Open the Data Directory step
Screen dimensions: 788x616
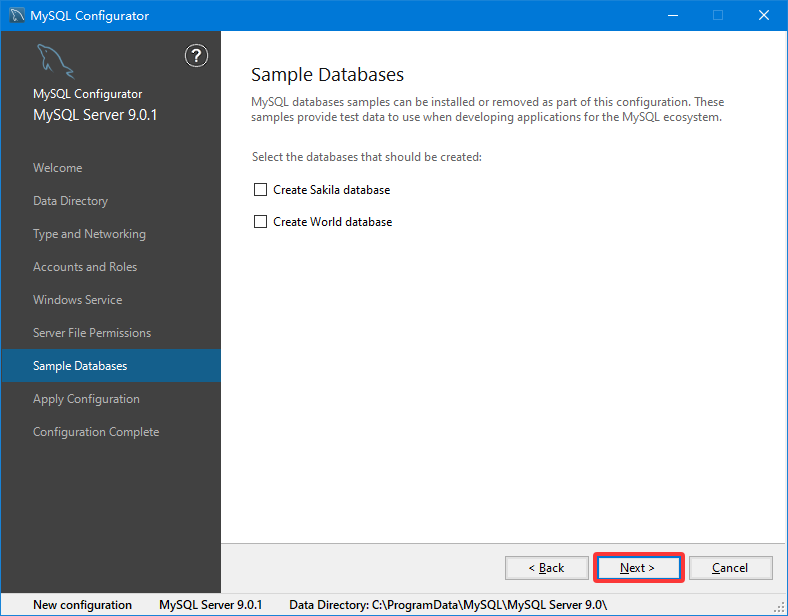click(x=70, y=201)
